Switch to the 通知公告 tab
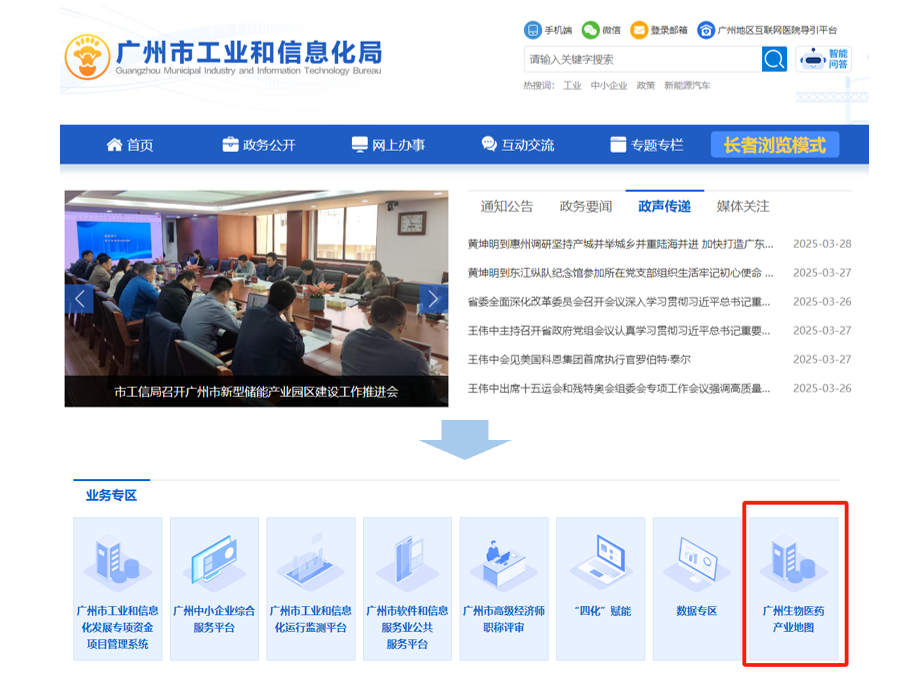The height and width of the screenshot is (687, 901). [507, 206]
